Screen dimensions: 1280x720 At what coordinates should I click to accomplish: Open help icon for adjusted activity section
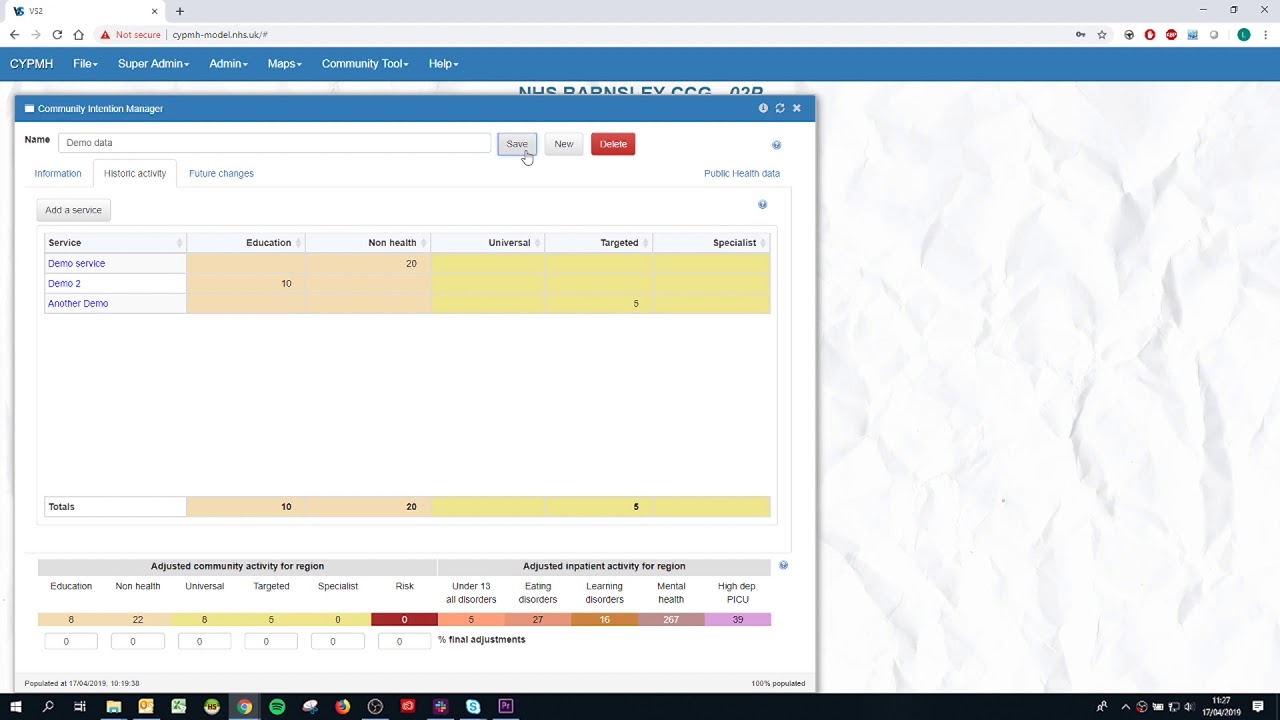tap(783, 565)
